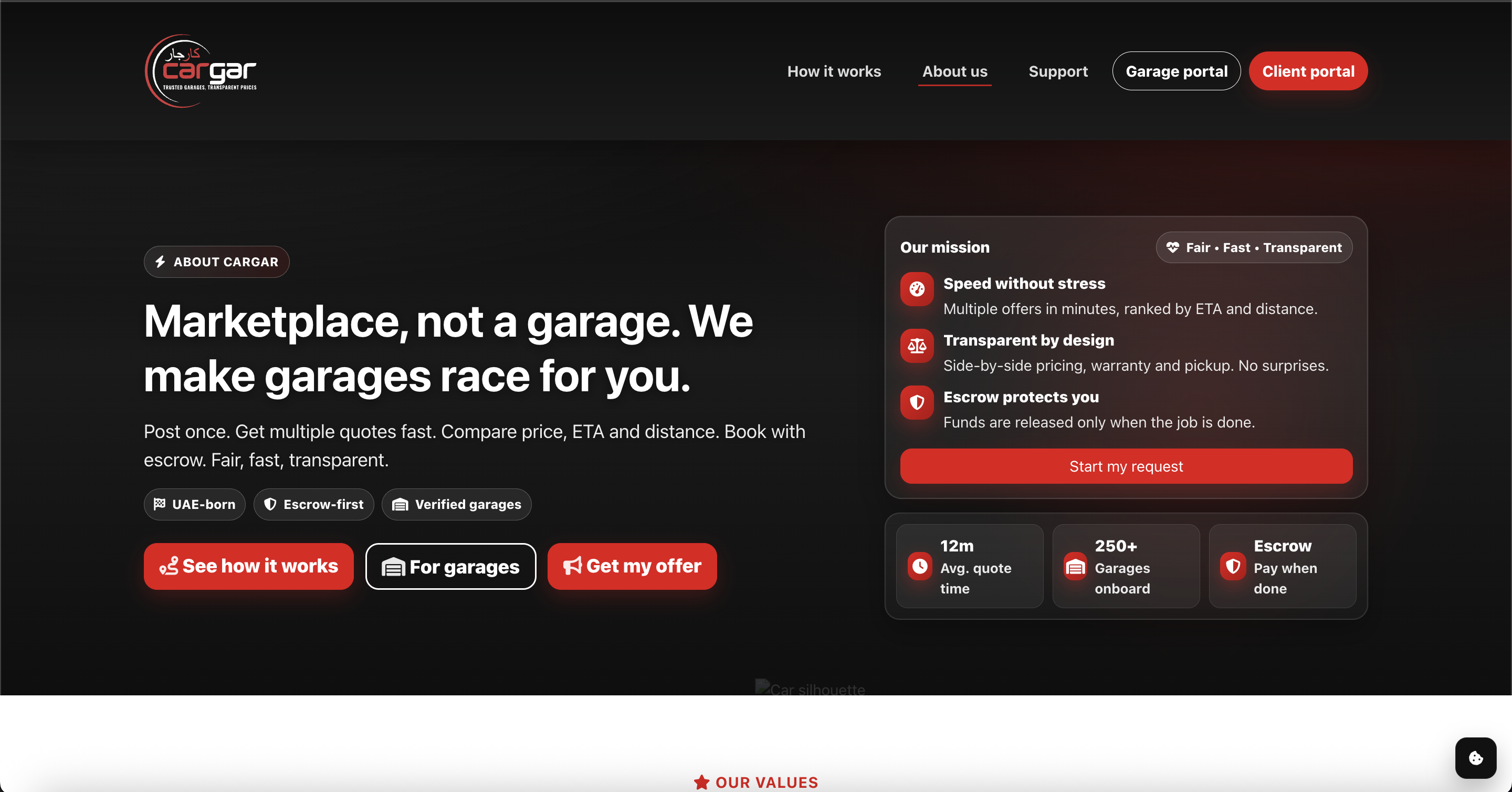Click the Verified garages badge

point(456,504)
